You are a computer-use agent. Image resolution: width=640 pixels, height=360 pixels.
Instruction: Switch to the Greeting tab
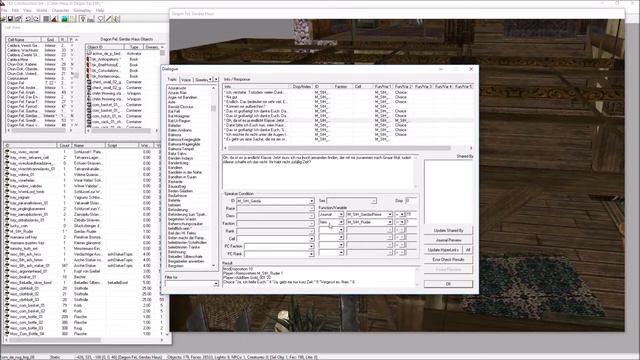coord(201,80)
